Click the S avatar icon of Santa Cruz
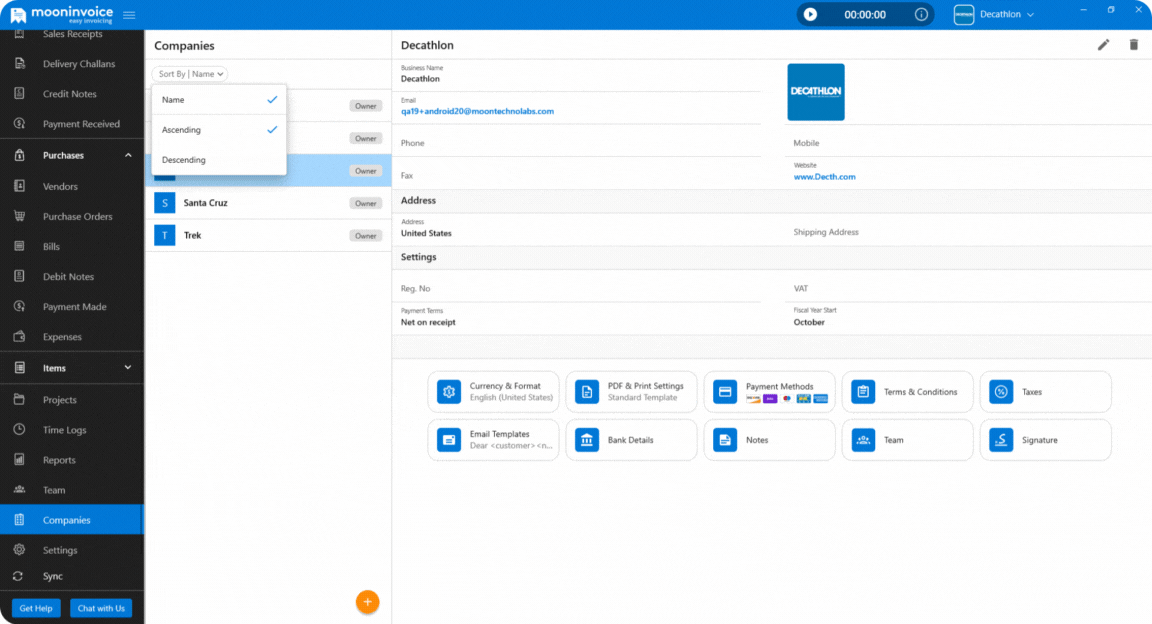Screen dimensions: 1152x624 point(165,203)
